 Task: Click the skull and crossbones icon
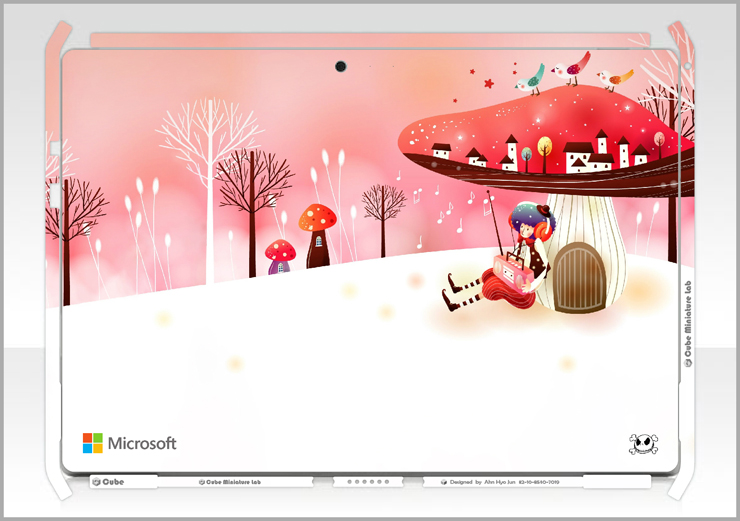click(x=644, y=444)
